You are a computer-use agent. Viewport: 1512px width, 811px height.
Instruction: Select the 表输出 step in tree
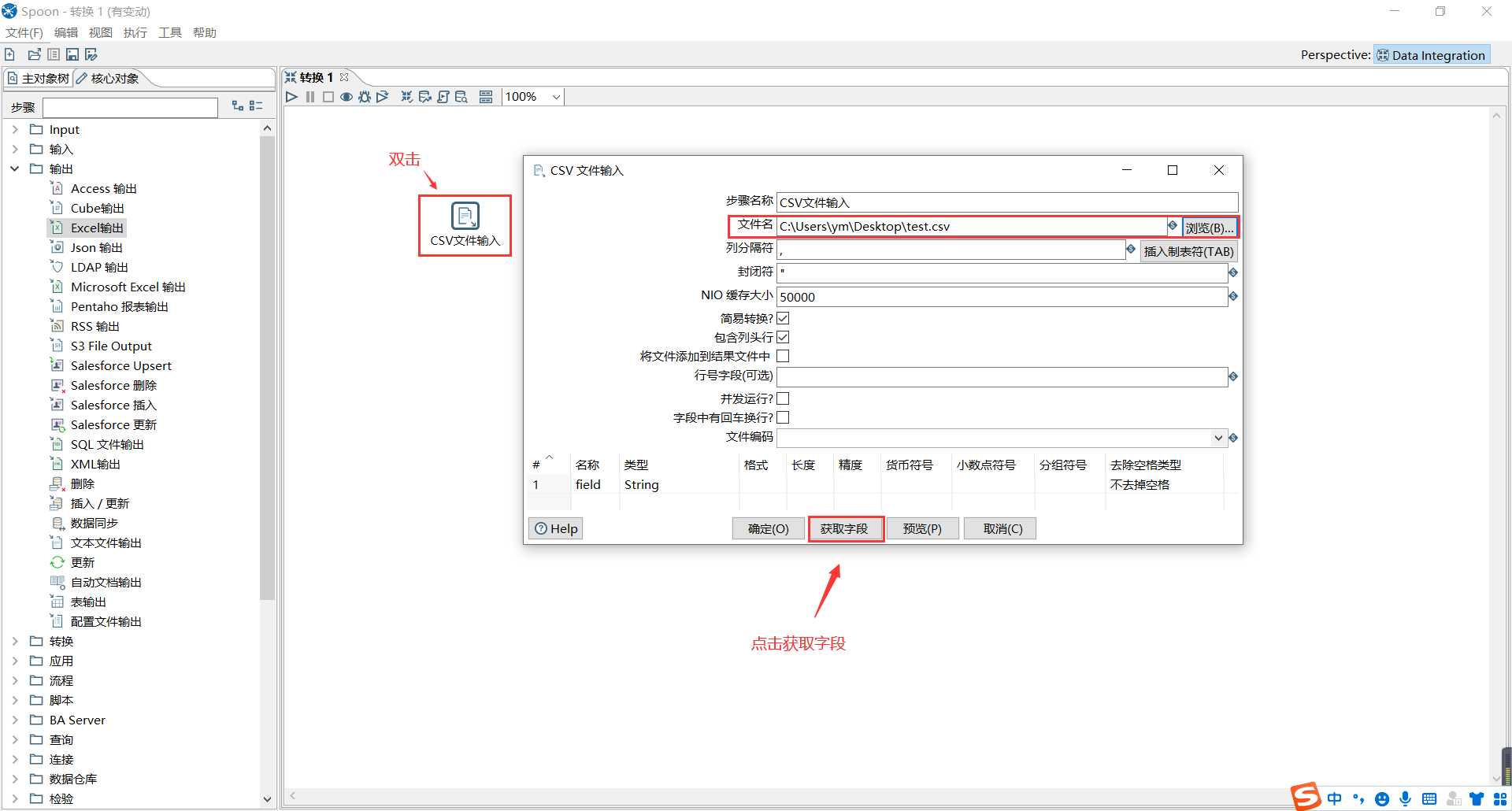(88, 602)
